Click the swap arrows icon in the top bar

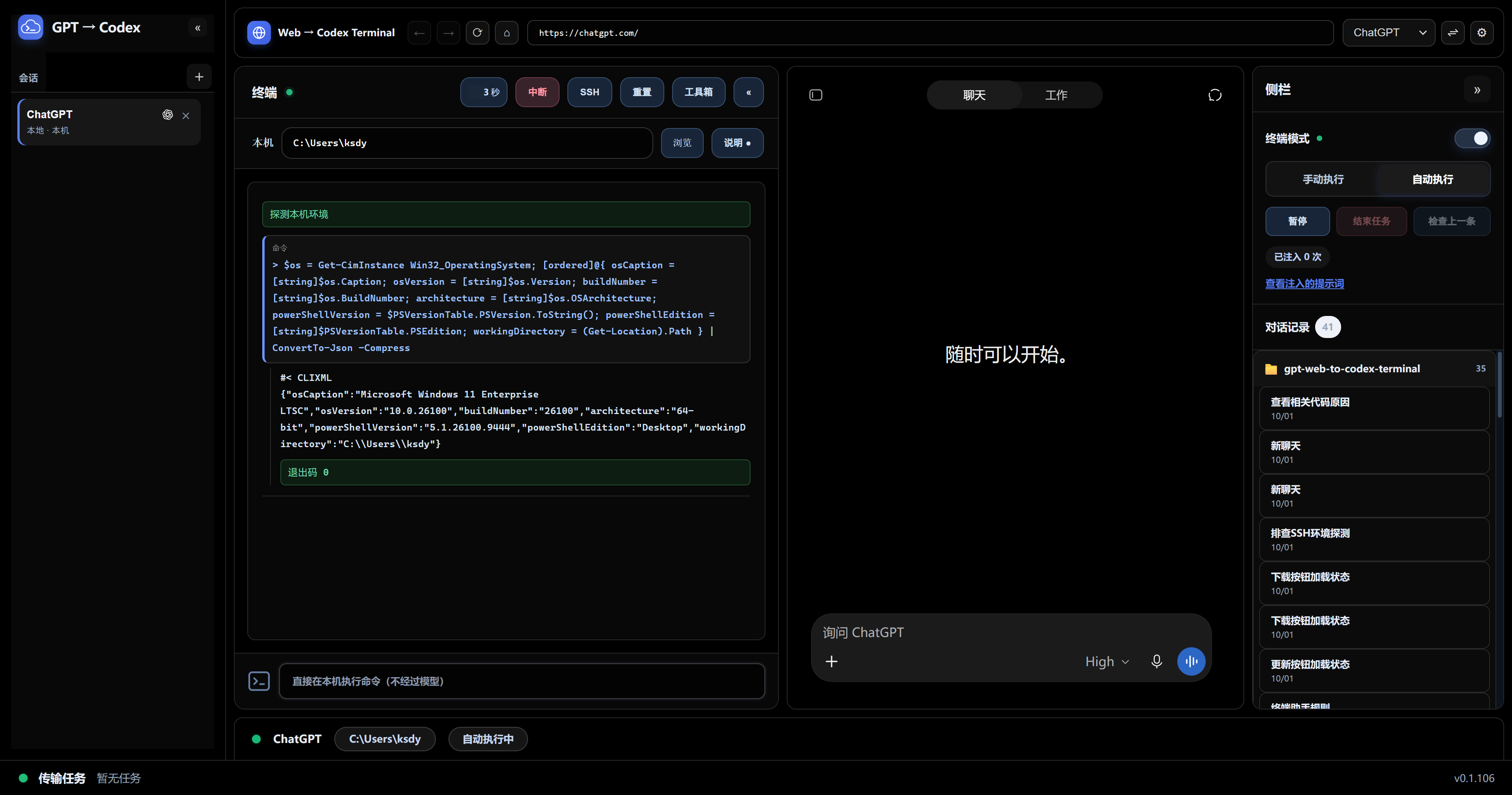[1453, 33]
